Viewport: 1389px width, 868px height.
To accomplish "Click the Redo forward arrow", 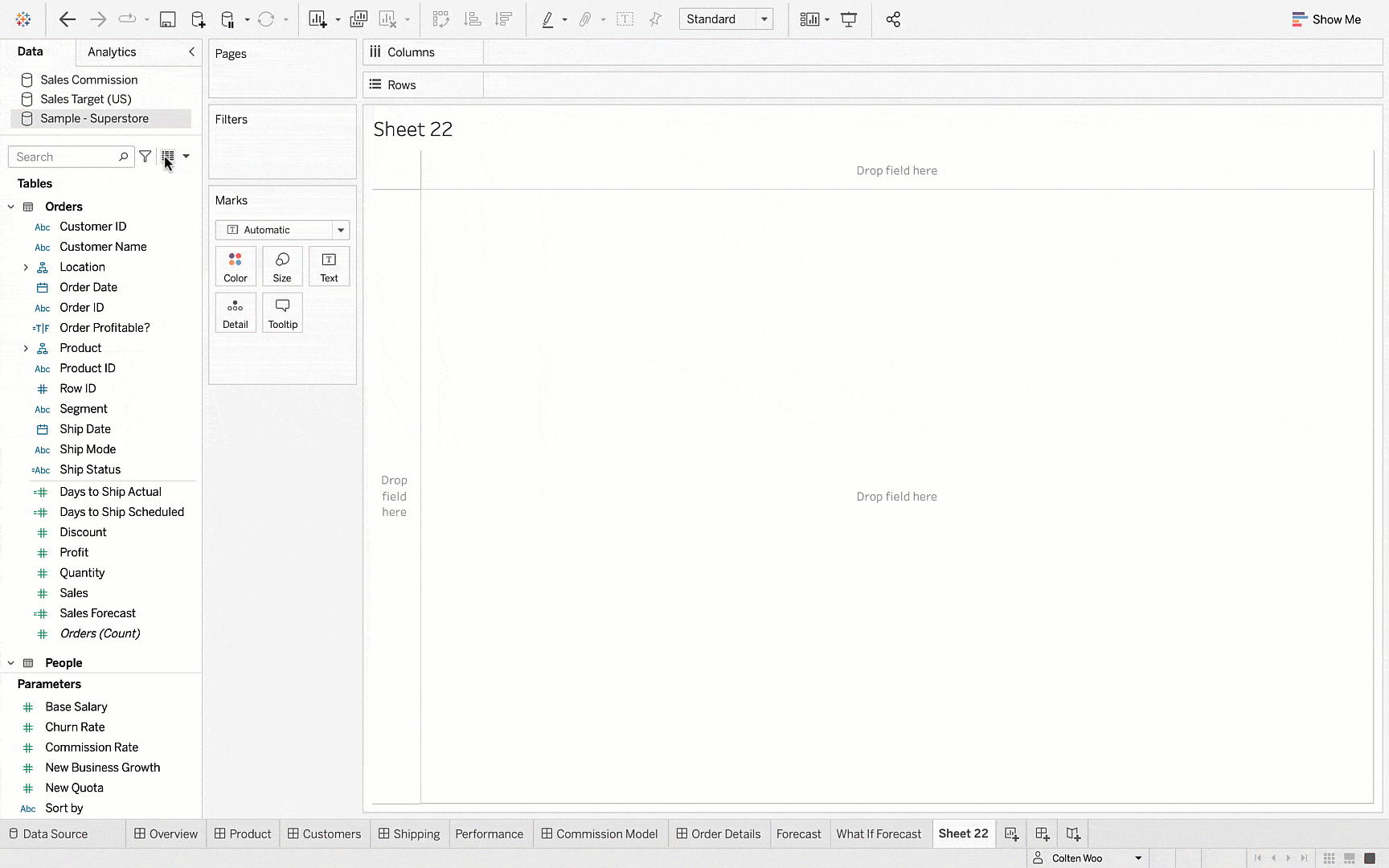I will pos(98,19).
